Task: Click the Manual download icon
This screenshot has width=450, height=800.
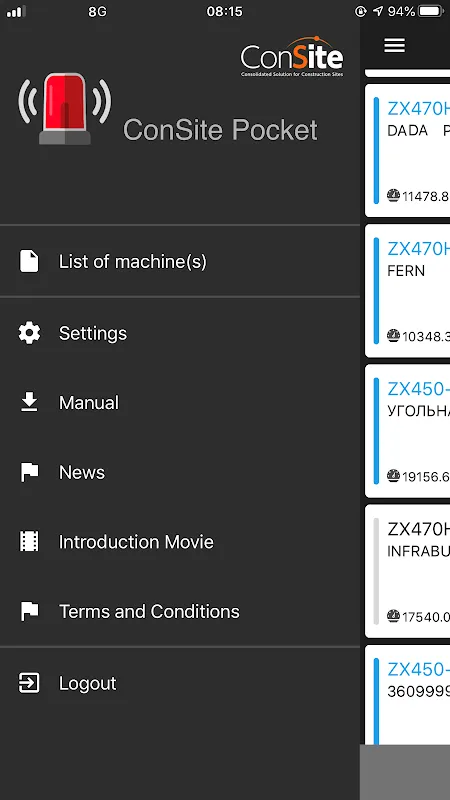Action: [29, 402]
